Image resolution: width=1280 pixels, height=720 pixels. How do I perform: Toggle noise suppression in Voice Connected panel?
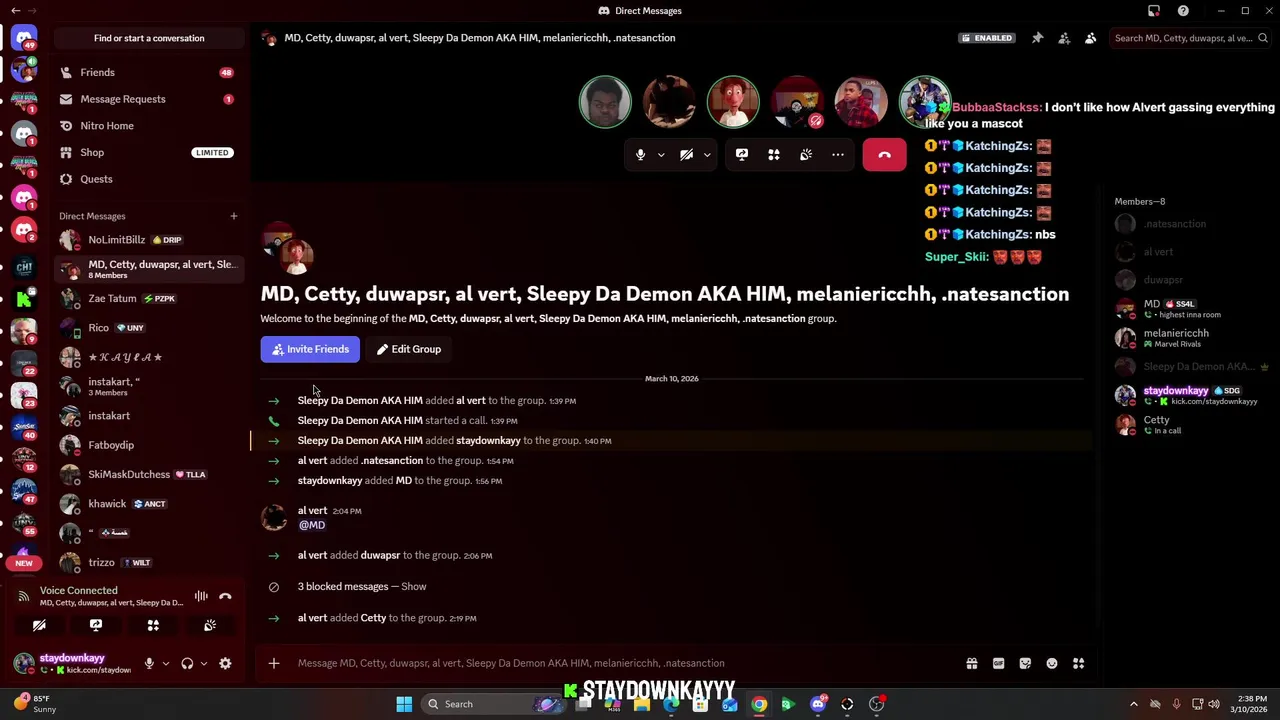tap(201, 596)
